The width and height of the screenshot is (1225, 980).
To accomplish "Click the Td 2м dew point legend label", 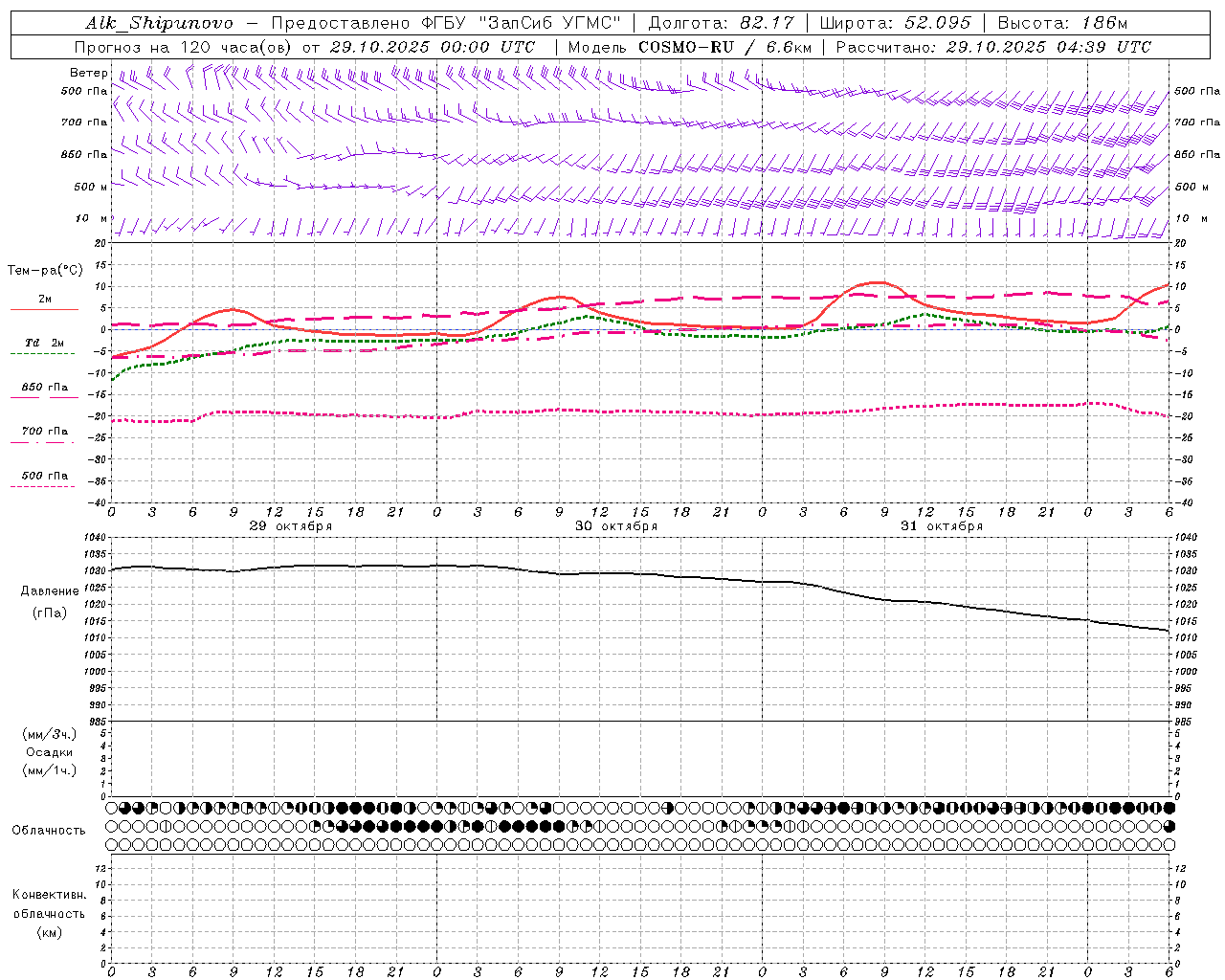I will [44, 343].
